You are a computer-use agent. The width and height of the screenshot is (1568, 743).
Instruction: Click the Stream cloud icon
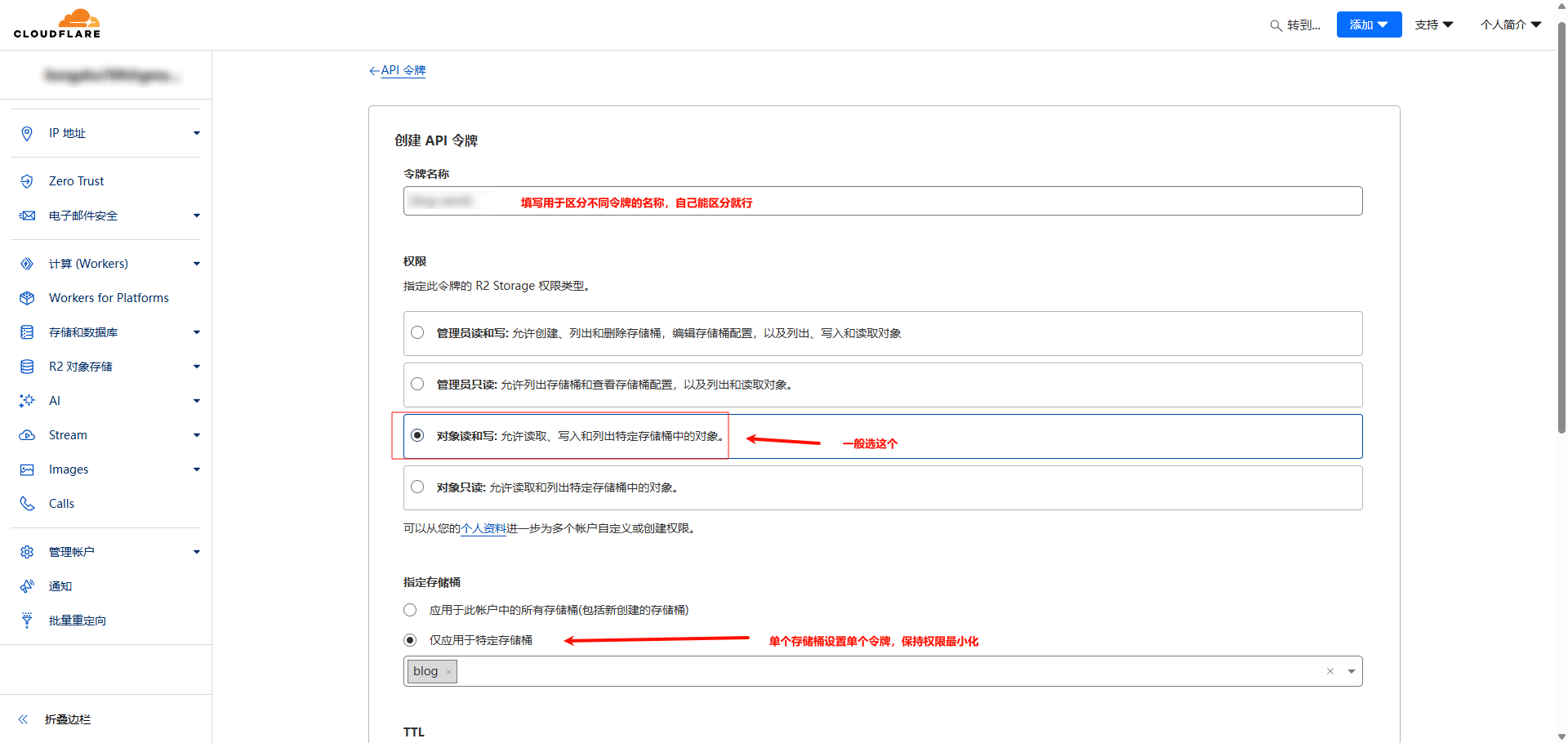[x=27, y=435]
